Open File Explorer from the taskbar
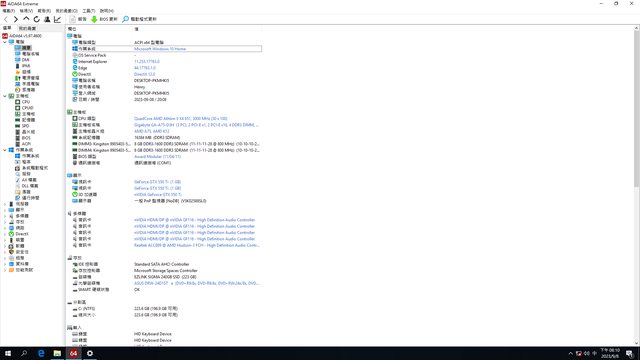640x360 pixels. point(57,353)
